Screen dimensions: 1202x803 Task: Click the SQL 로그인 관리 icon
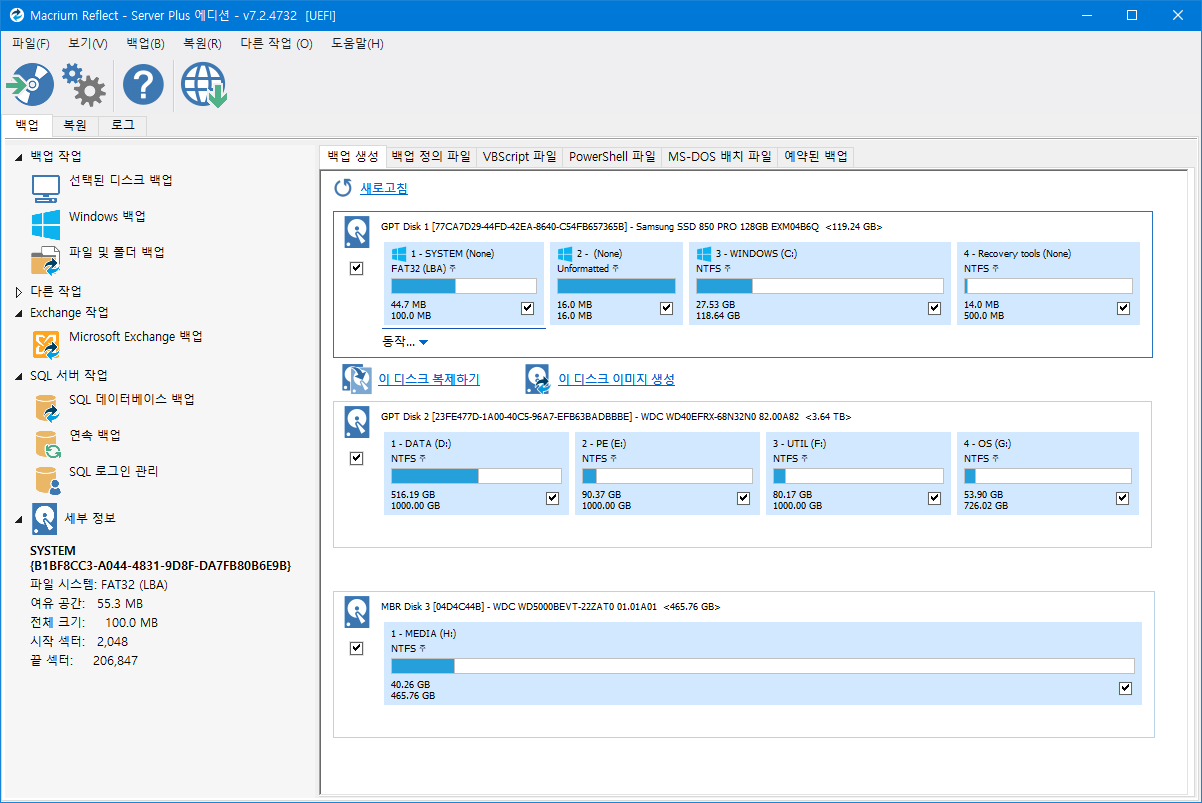(47, 480)
